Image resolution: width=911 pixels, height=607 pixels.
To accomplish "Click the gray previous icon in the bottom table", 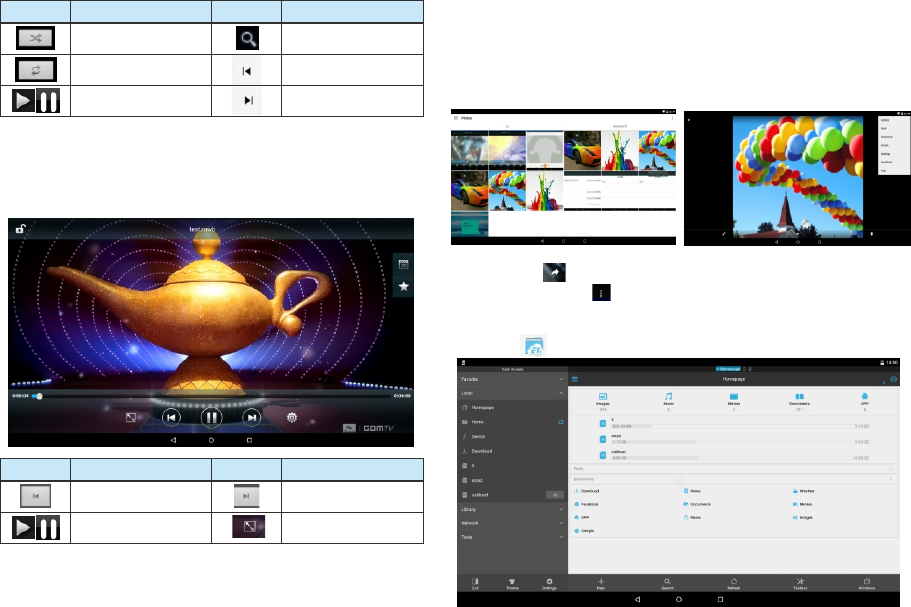I will tap(35, 496).
